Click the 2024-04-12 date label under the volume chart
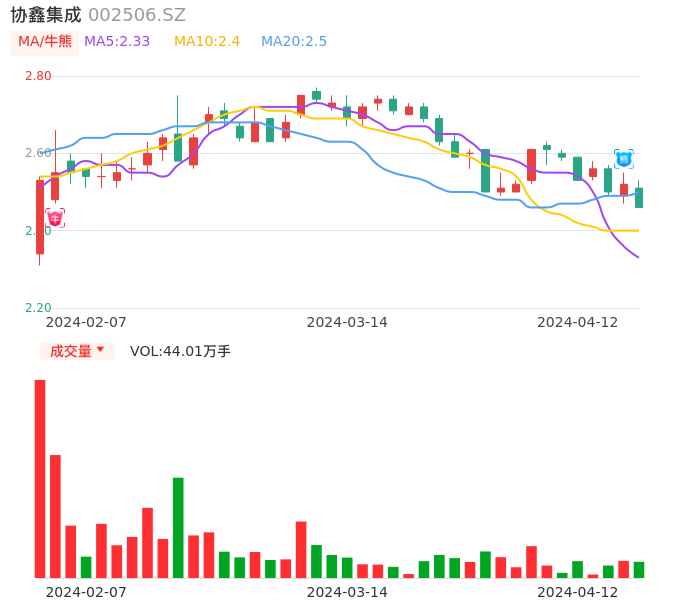Screen dimensions: 686x606 click(578, 592)
